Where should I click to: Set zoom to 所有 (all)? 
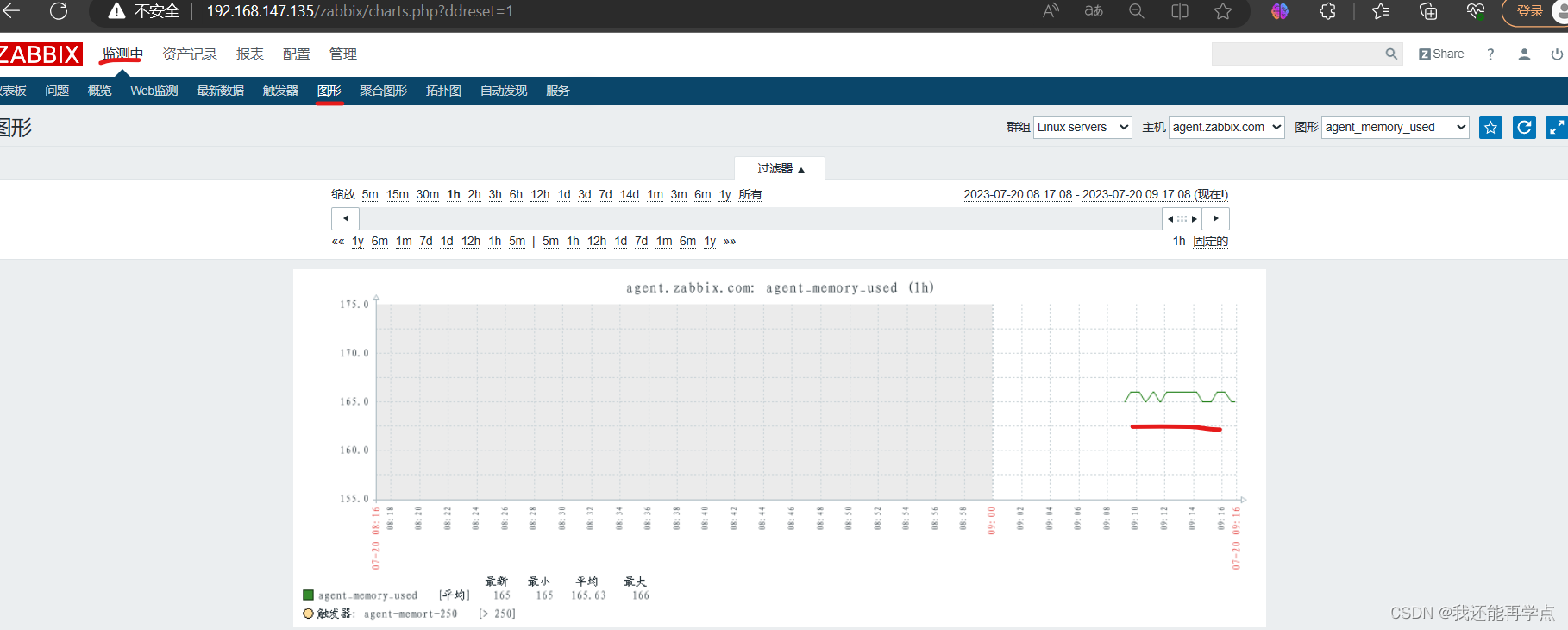[x=750, y=194]
